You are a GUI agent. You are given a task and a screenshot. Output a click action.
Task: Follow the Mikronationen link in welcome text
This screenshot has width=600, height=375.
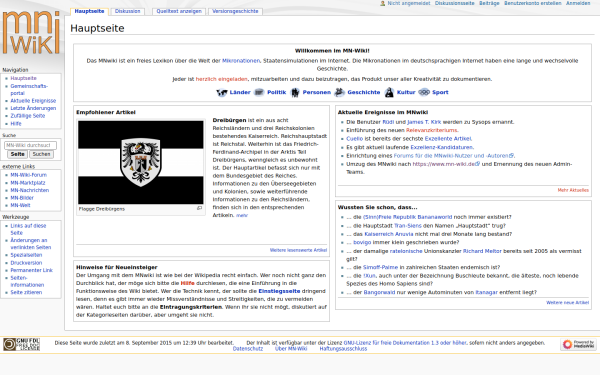(x=241, y=60)
